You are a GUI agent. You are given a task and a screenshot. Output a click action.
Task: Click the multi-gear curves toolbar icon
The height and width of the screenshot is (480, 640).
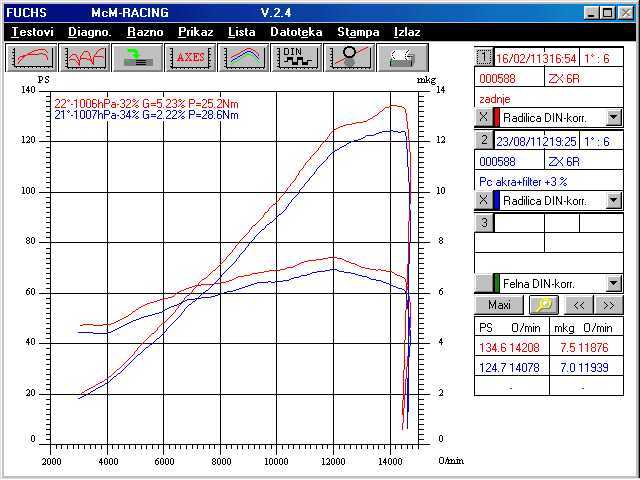coord(85,57)
